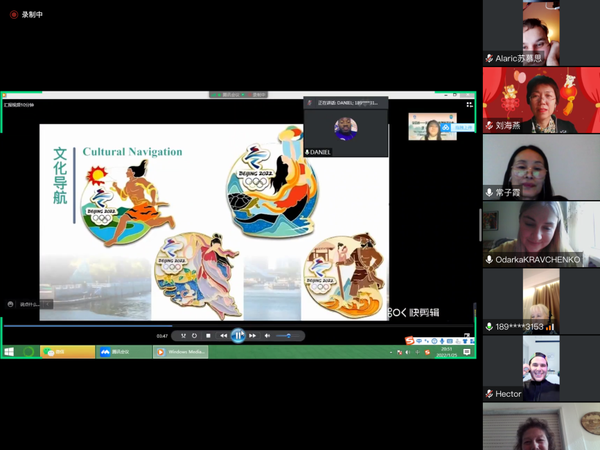Switch to WeChat taskbar item
This screenshot has height=450, width=600.
tap(67, 352)
